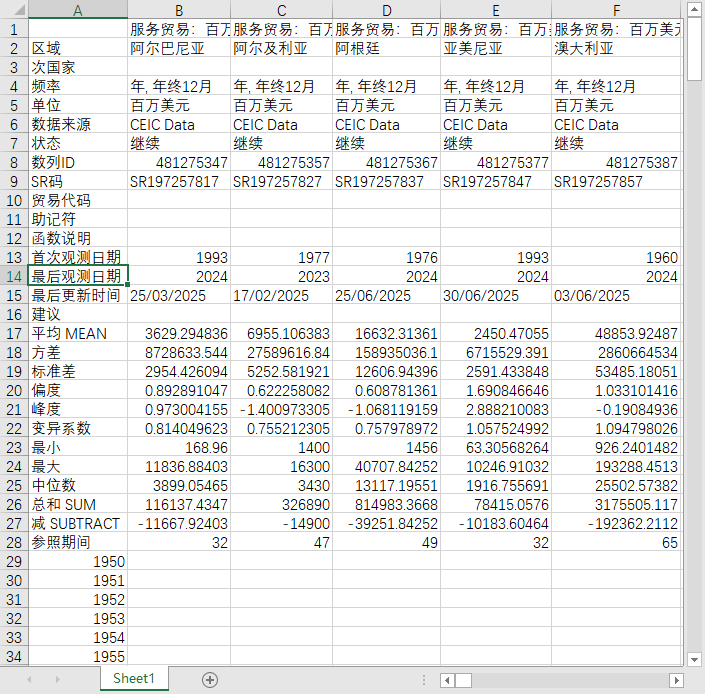705x694 pixels.
Task: Click cell '阿尔巴尼亚'
Action: click(x=179, y=48)
